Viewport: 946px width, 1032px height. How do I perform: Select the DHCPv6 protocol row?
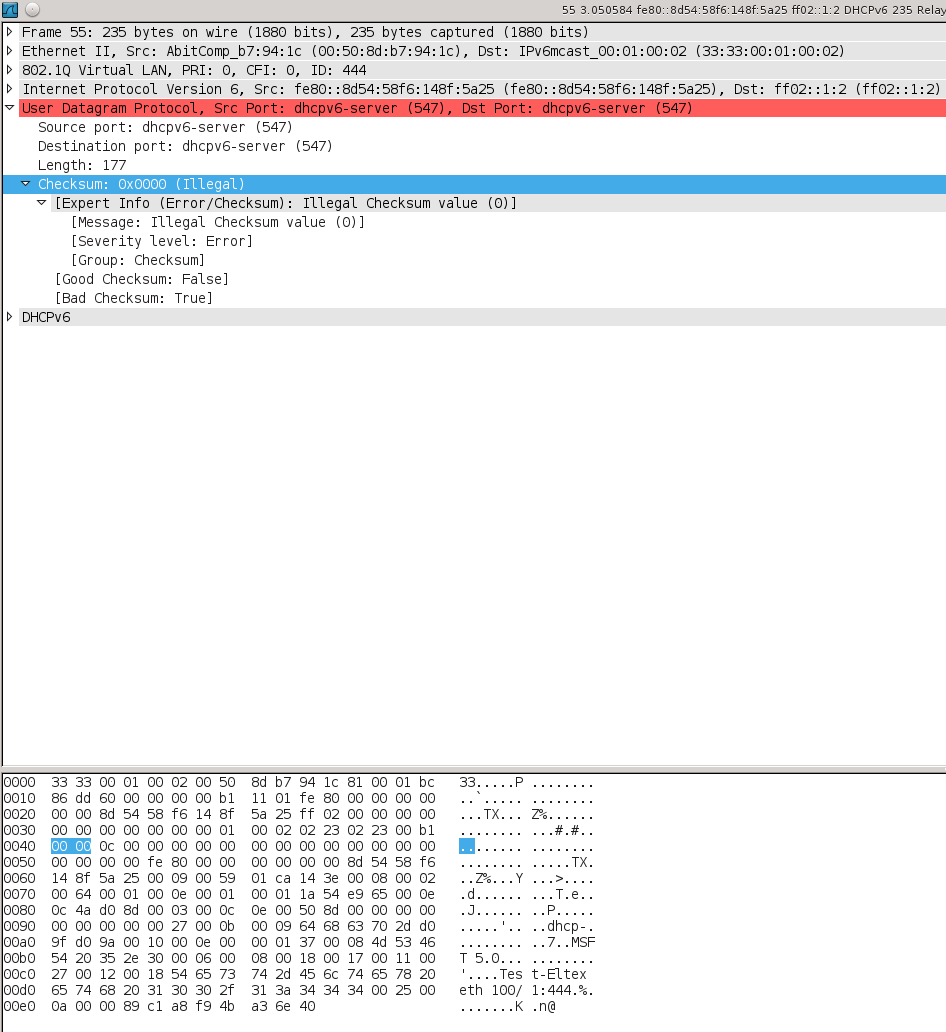[x=483, y=317]
